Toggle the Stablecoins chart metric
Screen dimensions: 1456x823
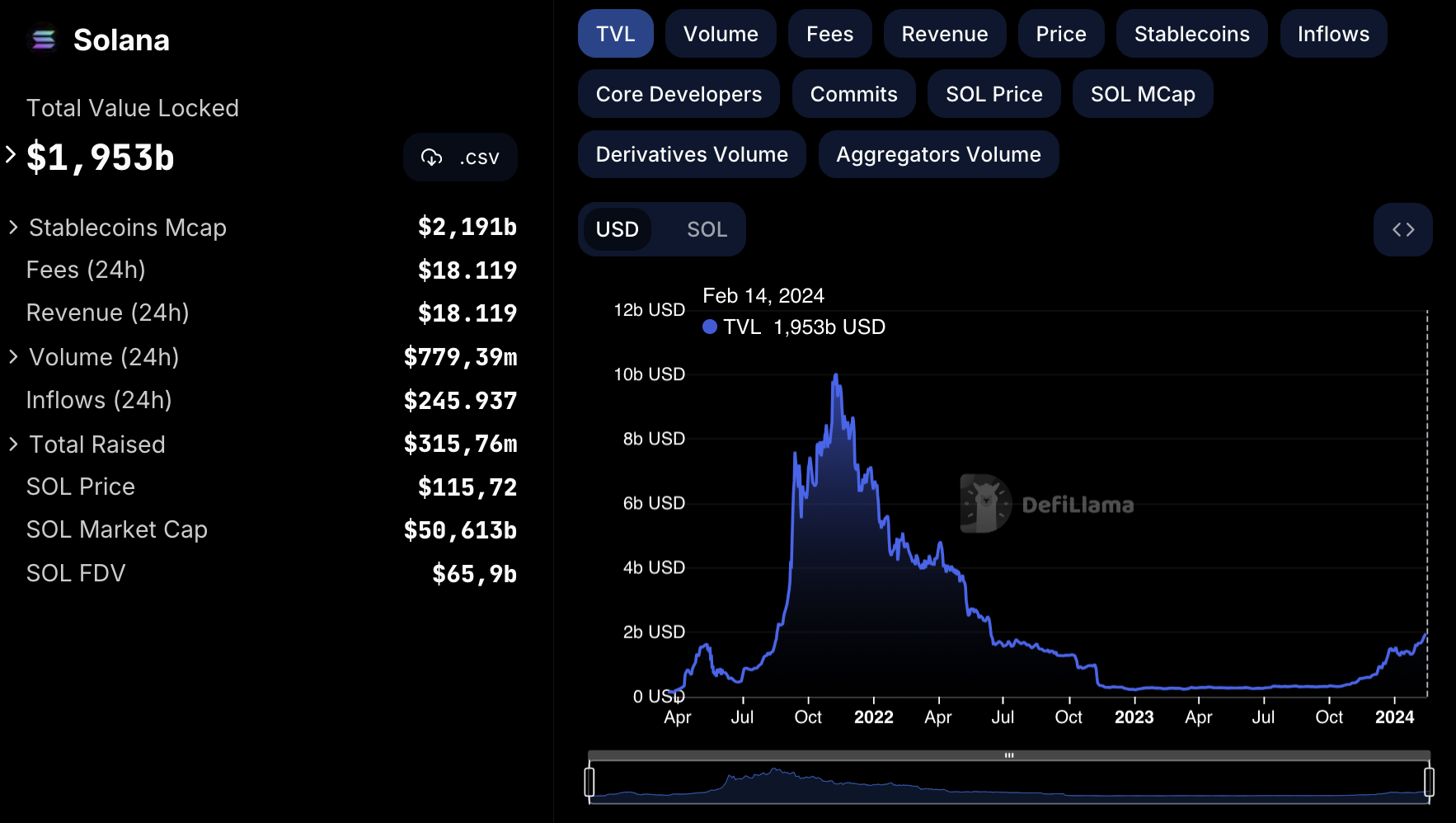point(1191,34)
